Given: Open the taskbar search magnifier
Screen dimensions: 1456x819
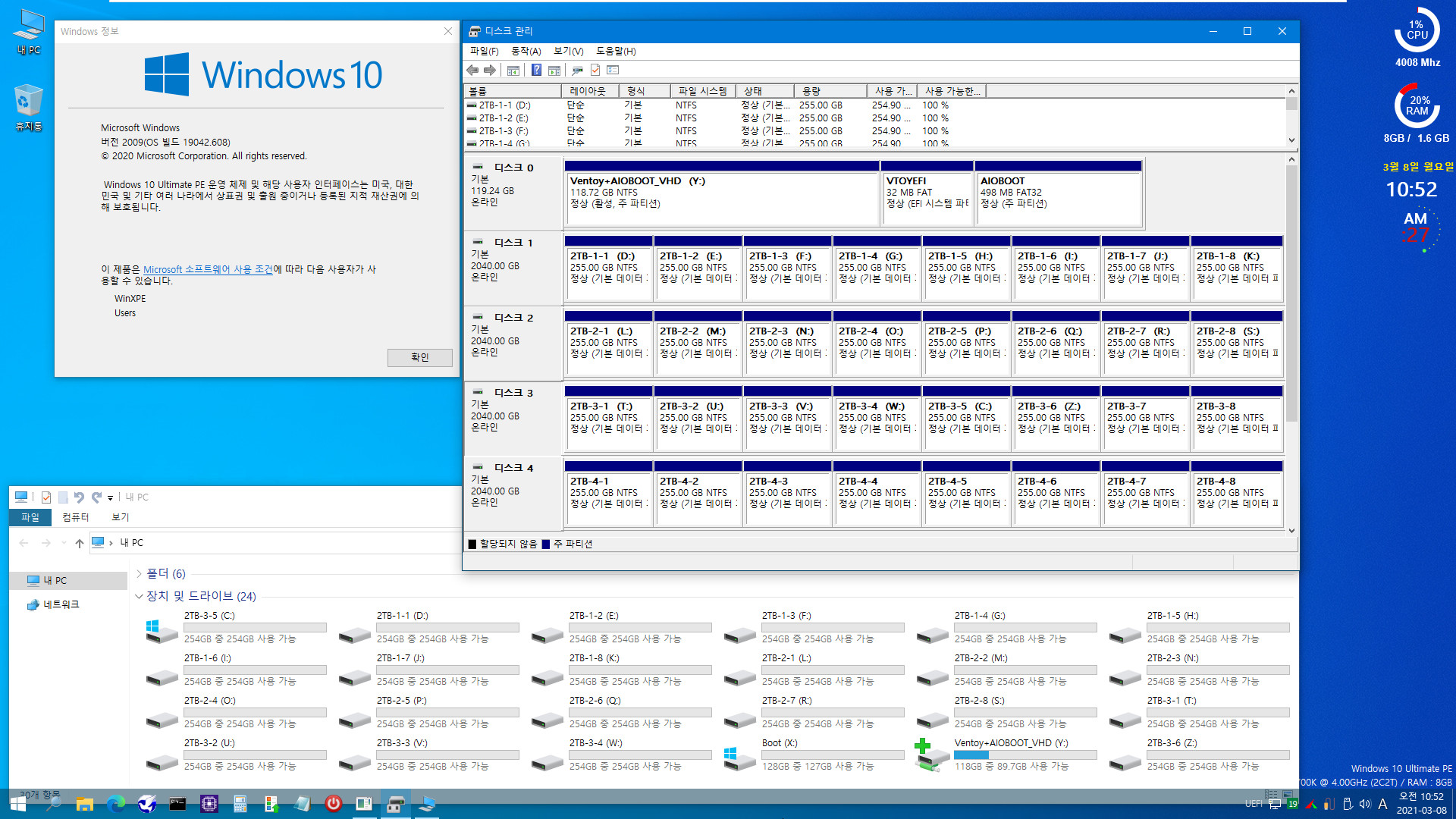Looking at the screenshot, I should (53, 804).
